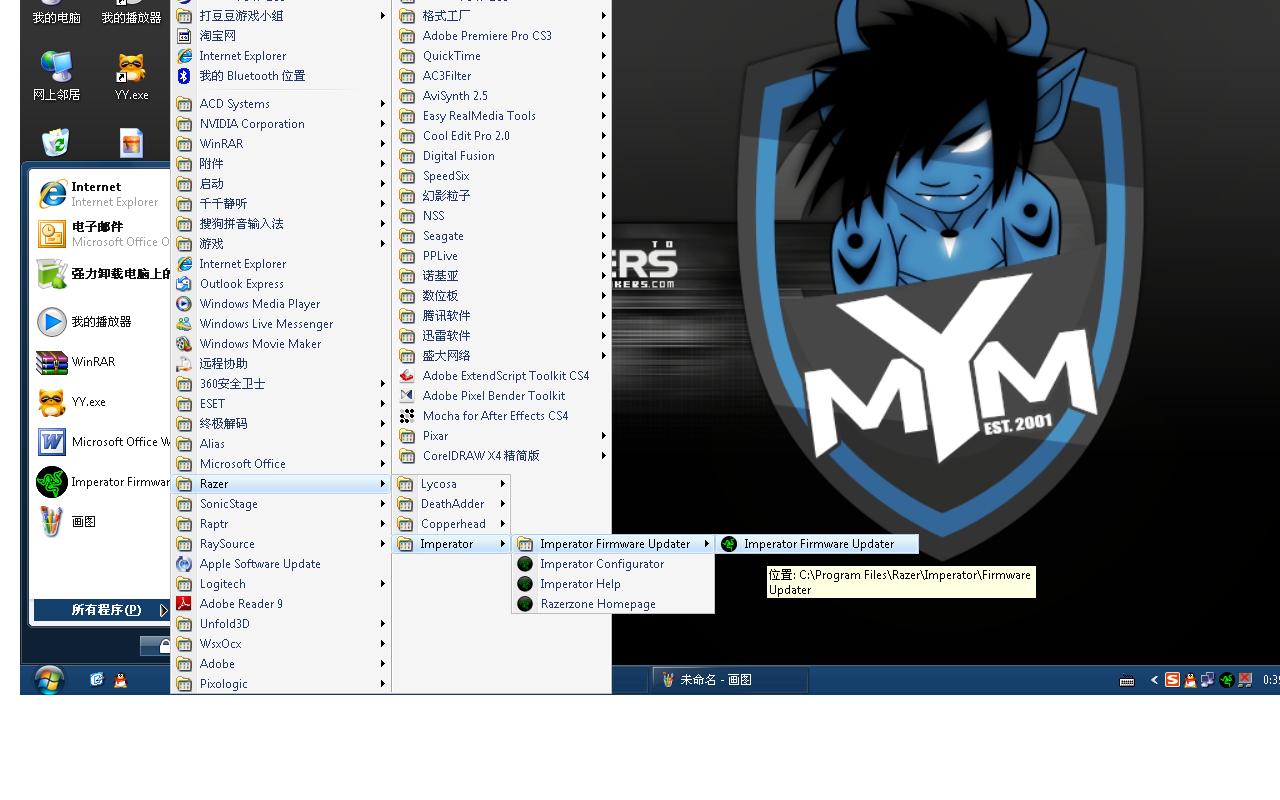The height and width of the screenshot is (800, 1280).
Task: Click Windows Start orb button
Action: click(49, 680)
